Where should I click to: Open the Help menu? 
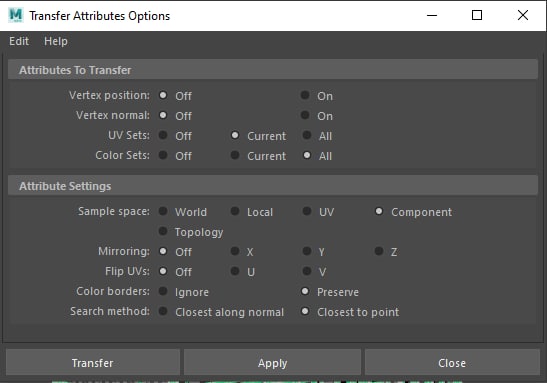pos(56,41)
